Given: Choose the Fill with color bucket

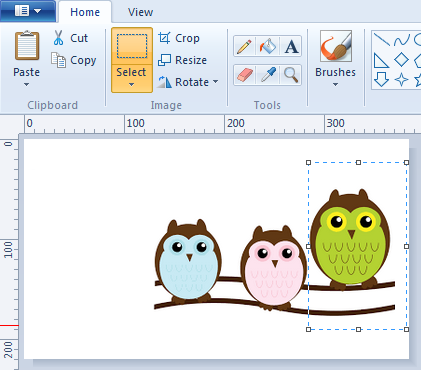Looking at the screenshot, I should click(268, 46).
